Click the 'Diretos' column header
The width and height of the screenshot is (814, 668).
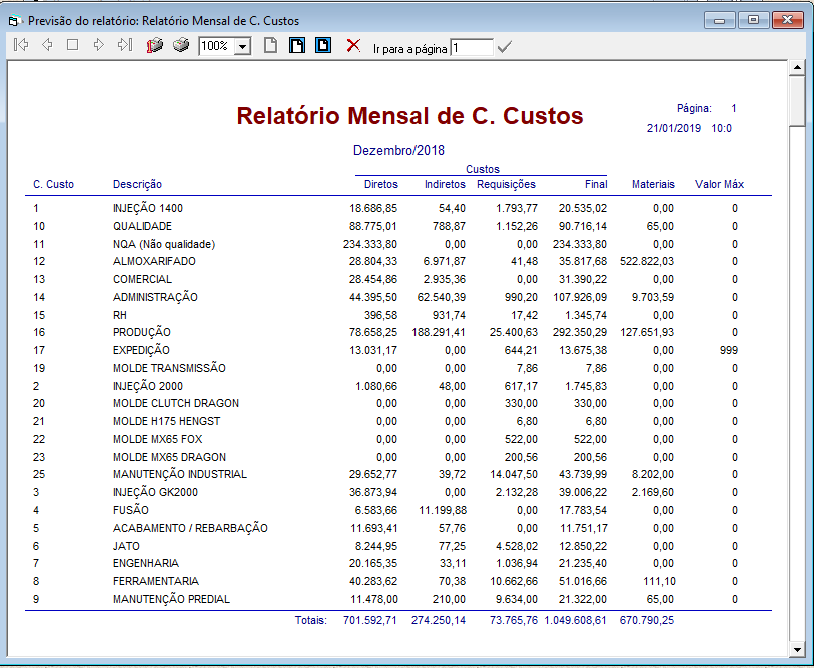pyautogui.click(x=381, y=184)
